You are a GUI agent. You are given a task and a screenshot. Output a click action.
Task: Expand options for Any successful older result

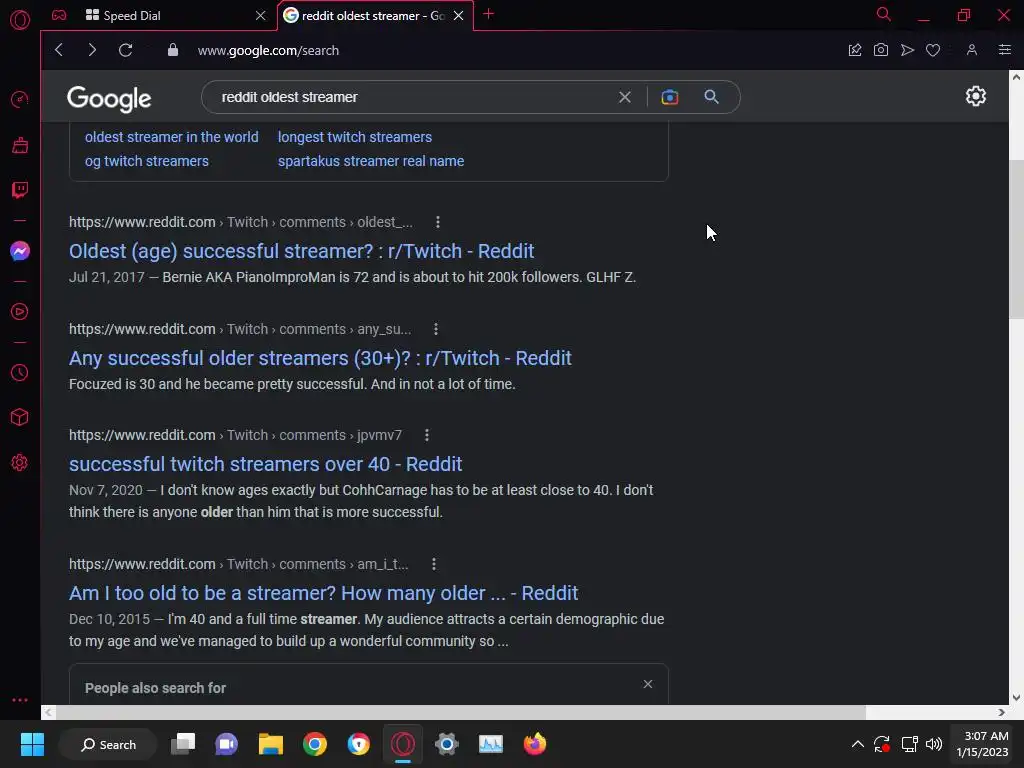(436, 329)
